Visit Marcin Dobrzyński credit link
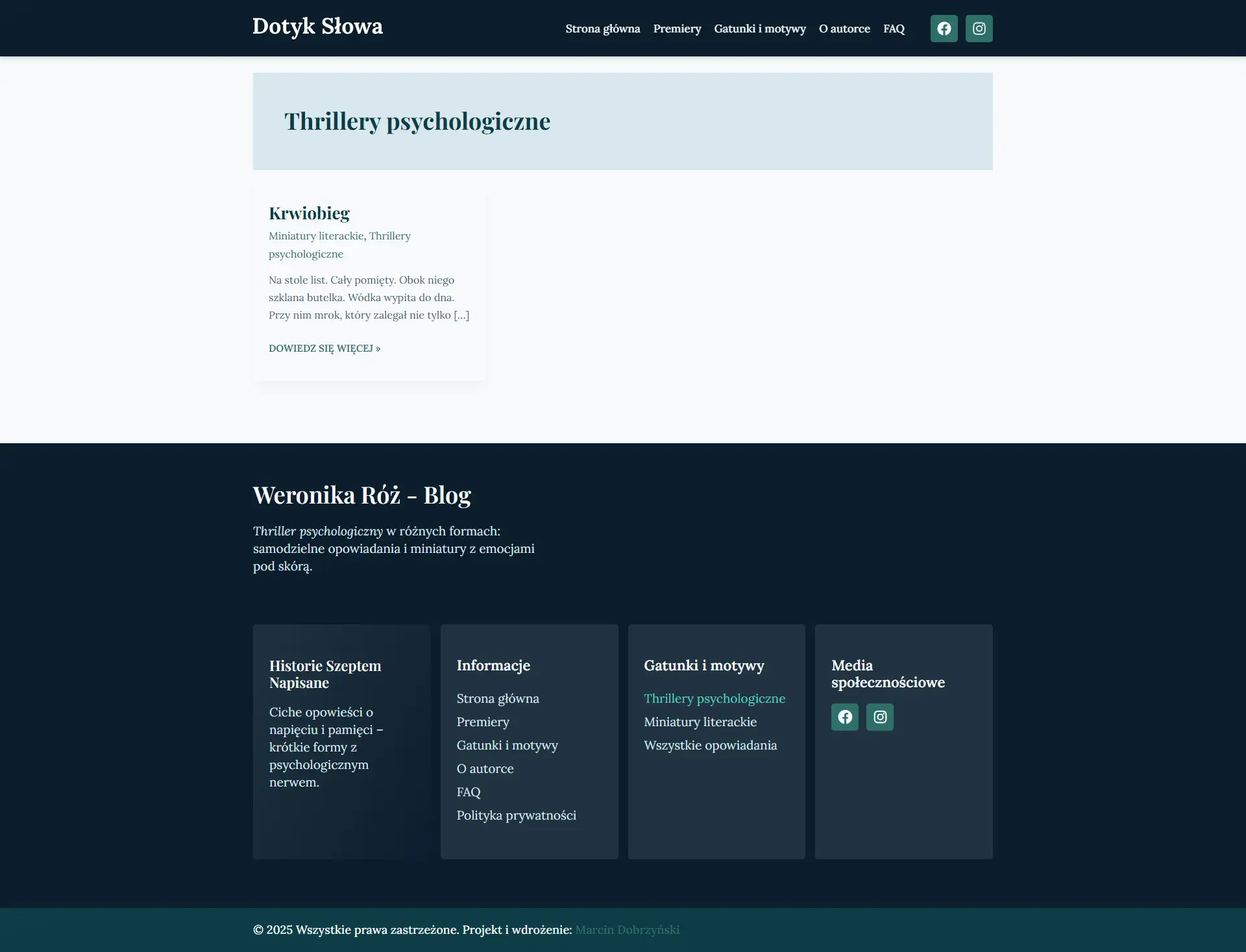Screen dimensions: 1246x952 [627, 930]
